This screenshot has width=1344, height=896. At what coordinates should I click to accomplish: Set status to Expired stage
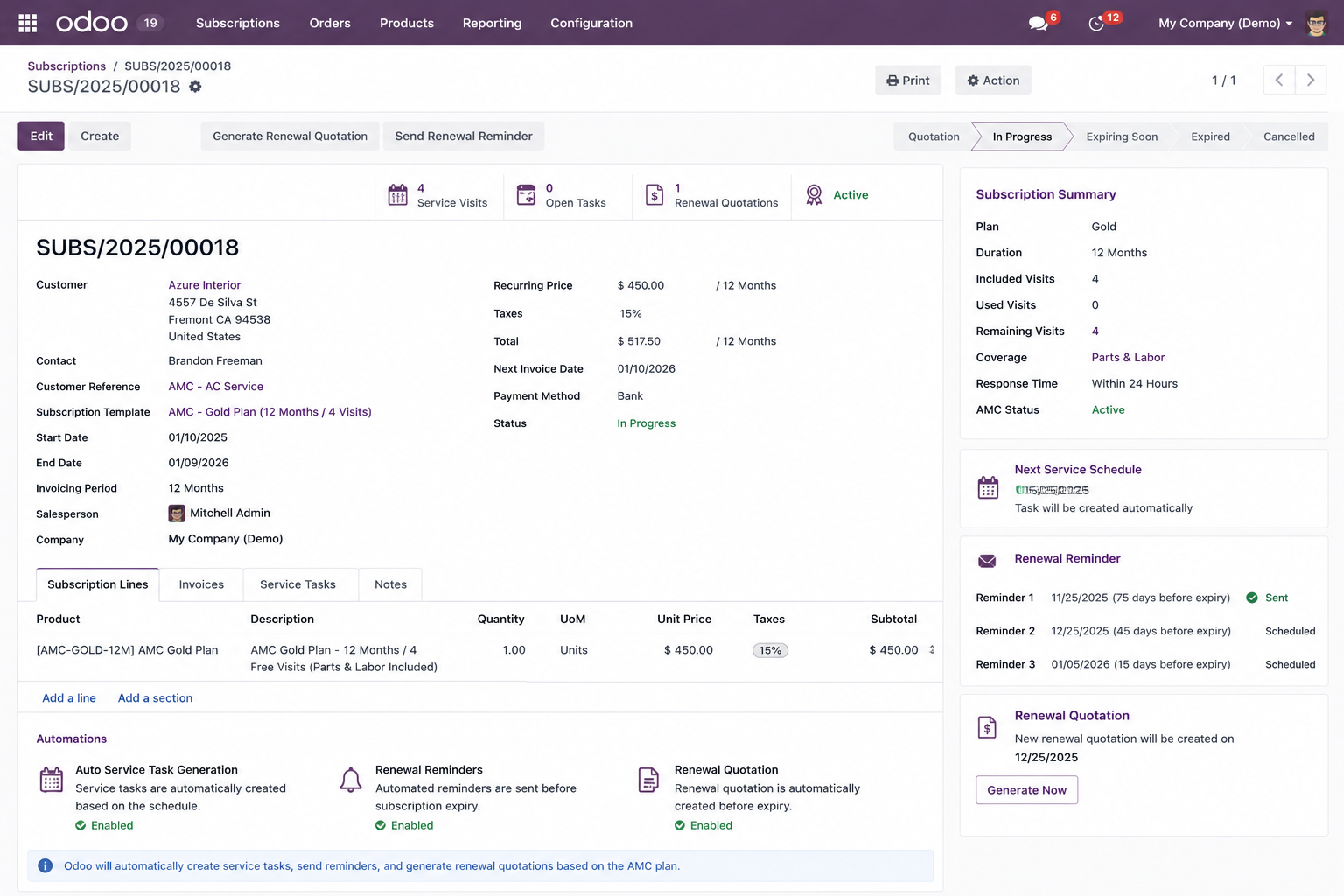click(x=1210, y=136)
